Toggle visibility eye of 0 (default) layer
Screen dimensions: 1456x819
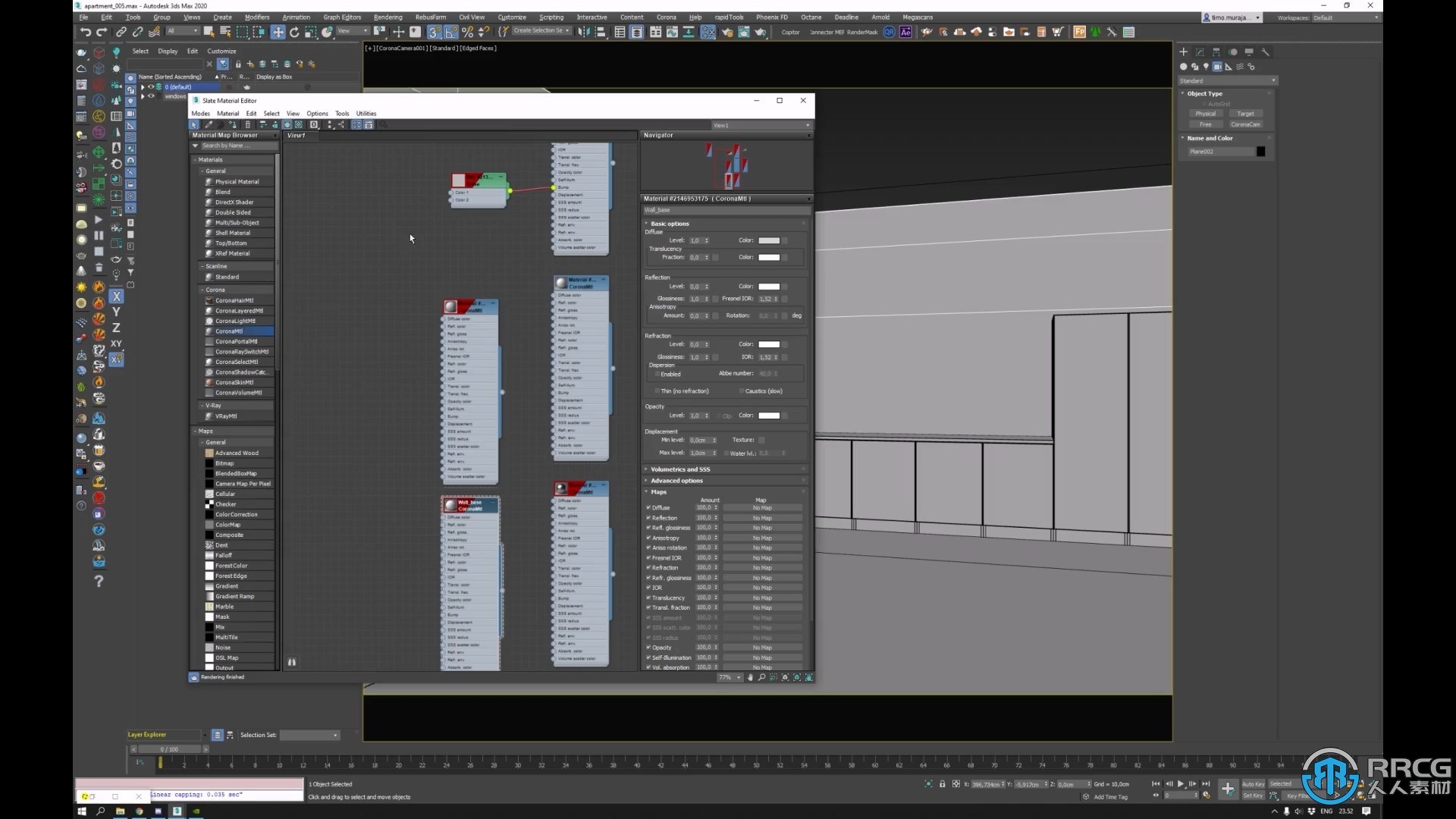tap(150, 86)
